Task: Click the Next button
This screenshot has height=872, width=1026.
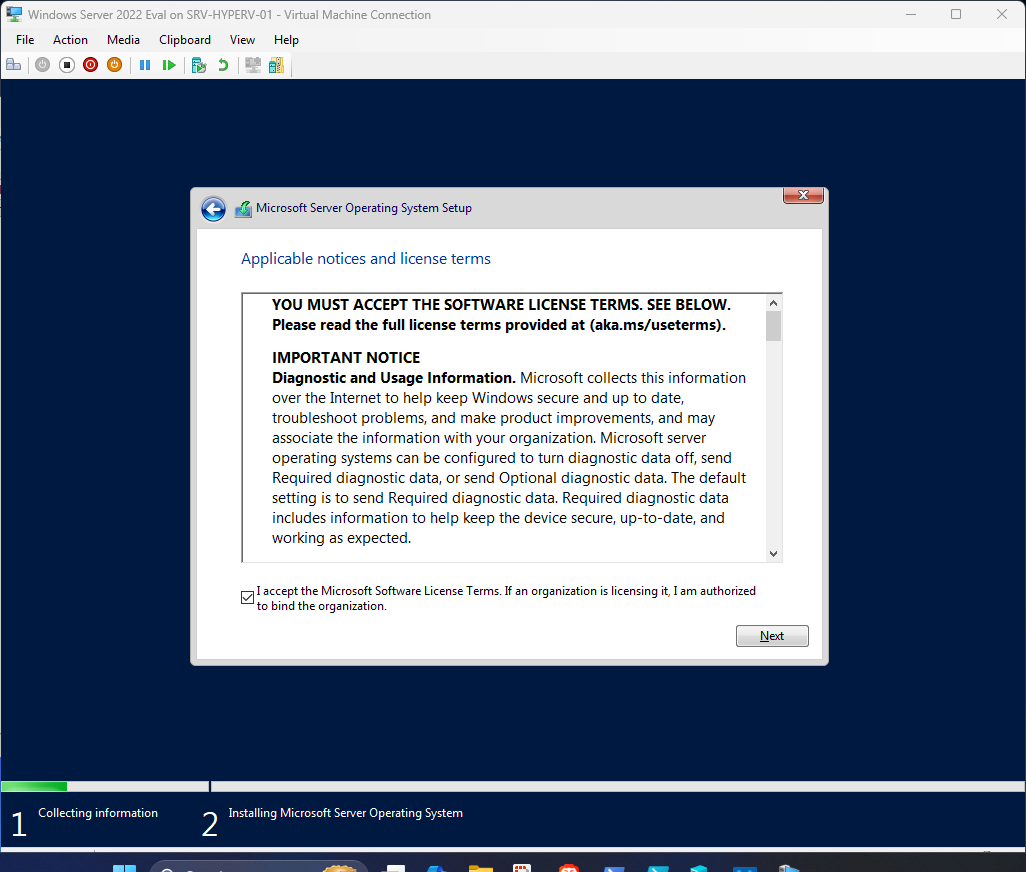Action: tap(772, 636)
